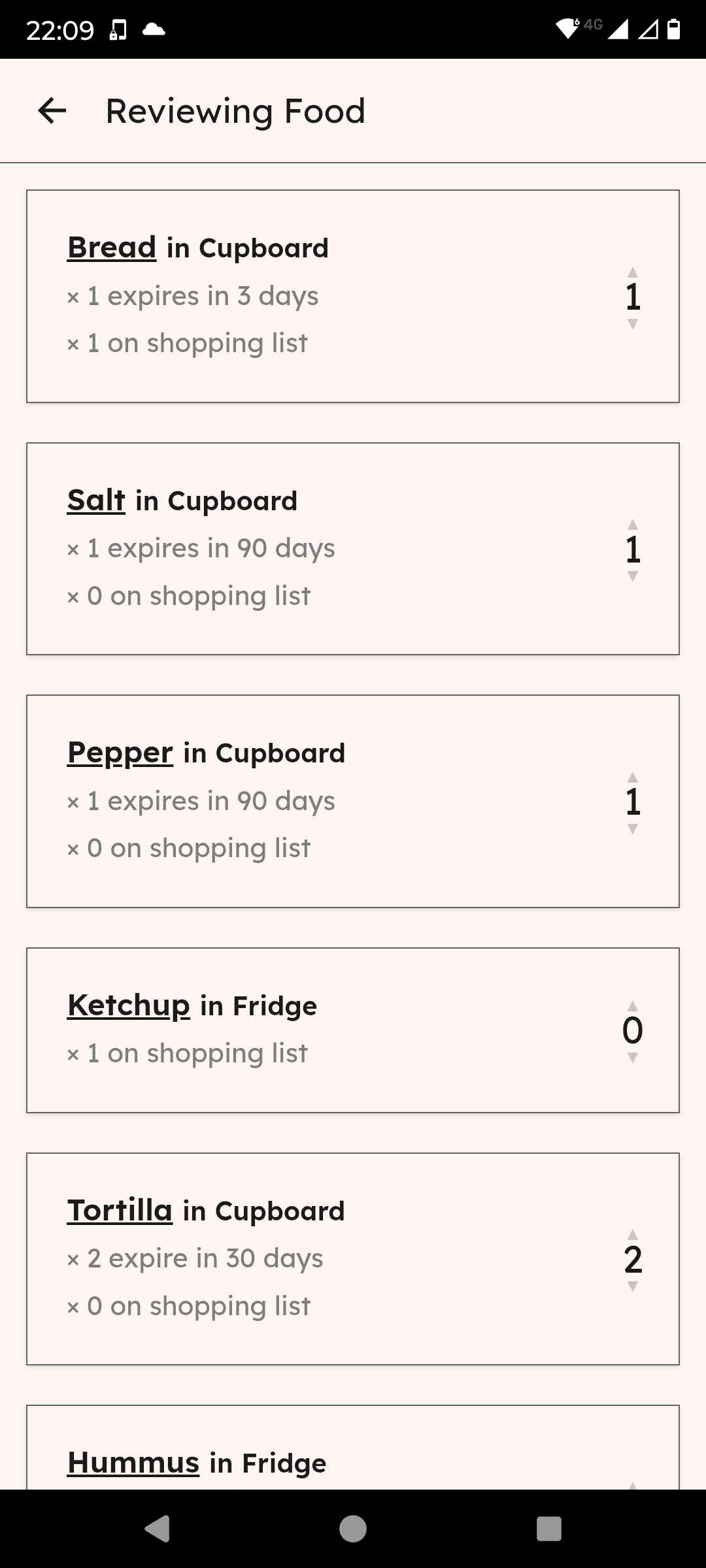The width and height of the screenshot is (706, 1568).
Task: Decrease Pepper quantity with down arrow
Action: [x=632, y=829]
